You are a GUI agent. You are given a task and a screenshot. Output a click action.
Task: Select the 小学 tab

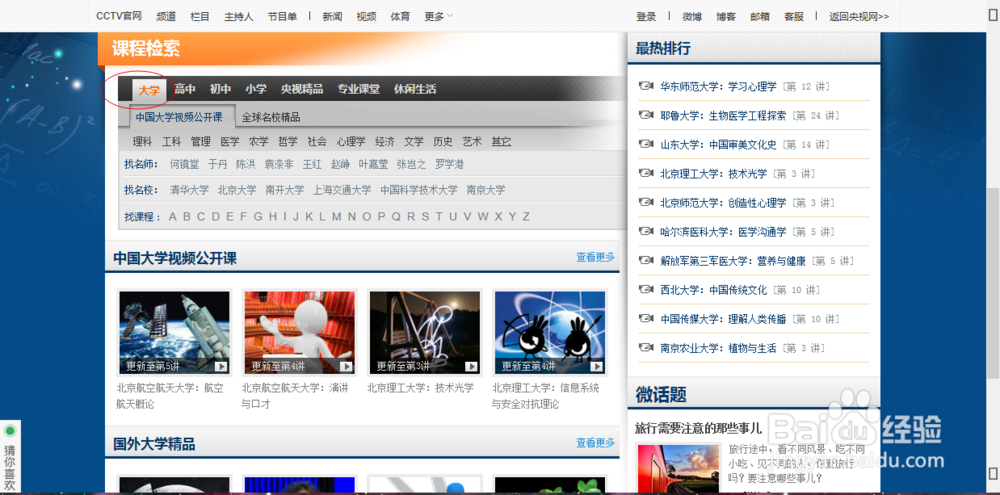point(256,89)
